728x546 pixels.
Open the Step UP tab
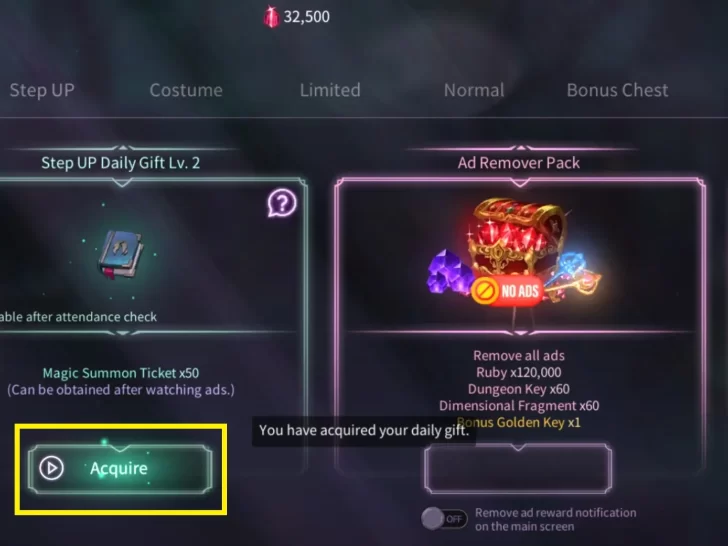pyautogui.click(x=42, y=90)
